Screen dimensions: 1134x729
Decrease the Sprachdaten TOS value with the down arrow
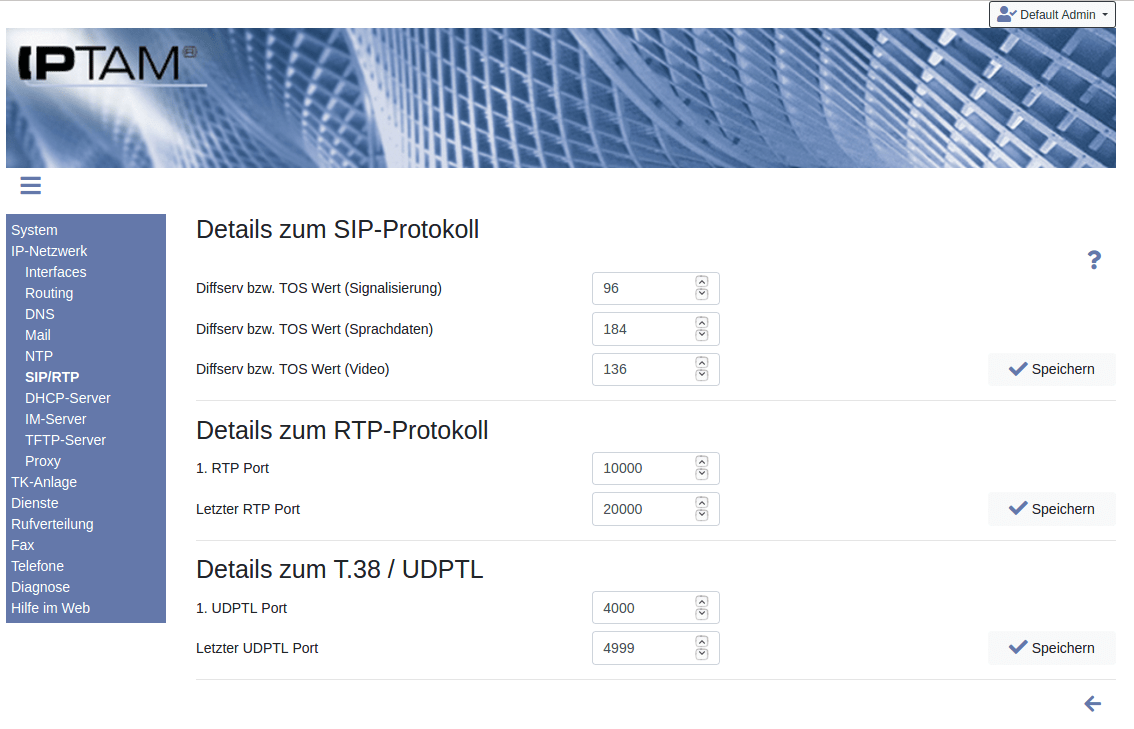(702, 334)
